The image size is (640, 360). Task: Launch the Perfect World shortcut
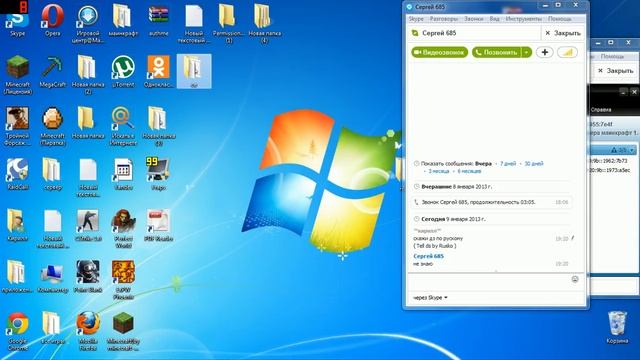coord(123,229)
